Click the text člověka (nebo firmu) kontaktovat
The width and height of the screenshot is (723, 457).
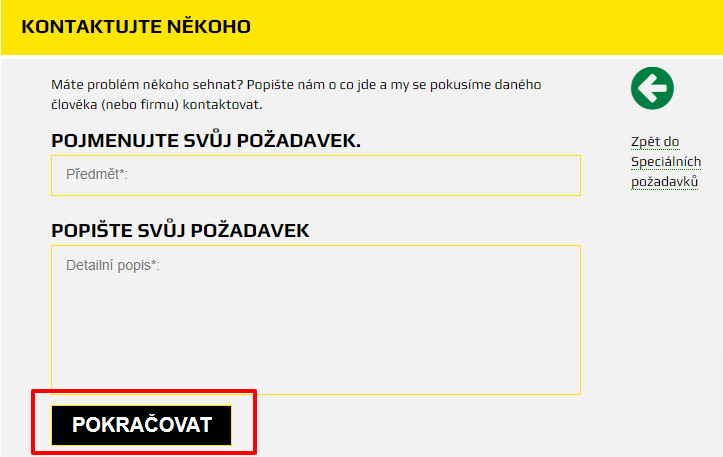157,105
